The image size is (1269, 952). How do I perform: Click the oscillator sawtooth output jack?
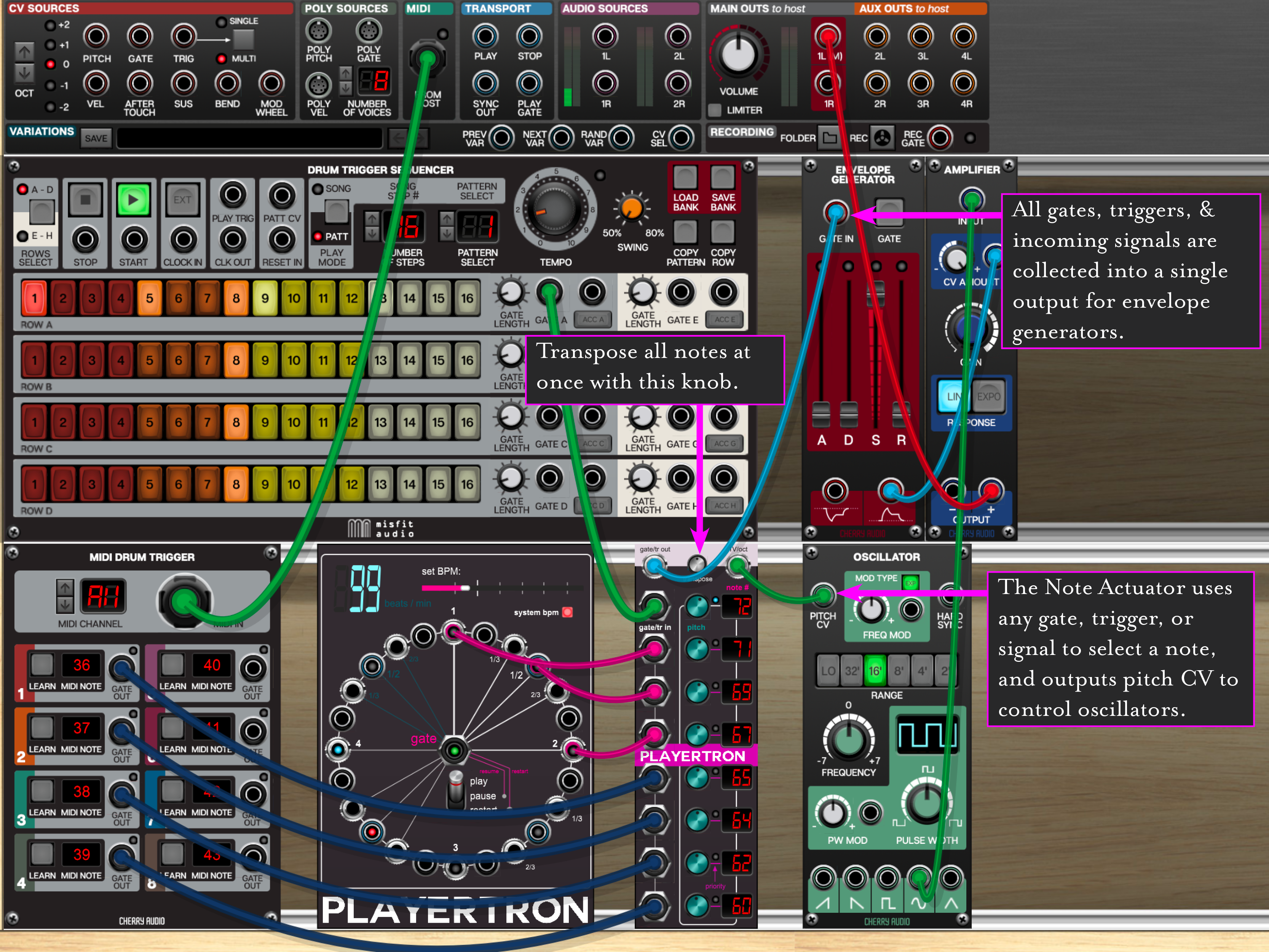pos(823,878)
